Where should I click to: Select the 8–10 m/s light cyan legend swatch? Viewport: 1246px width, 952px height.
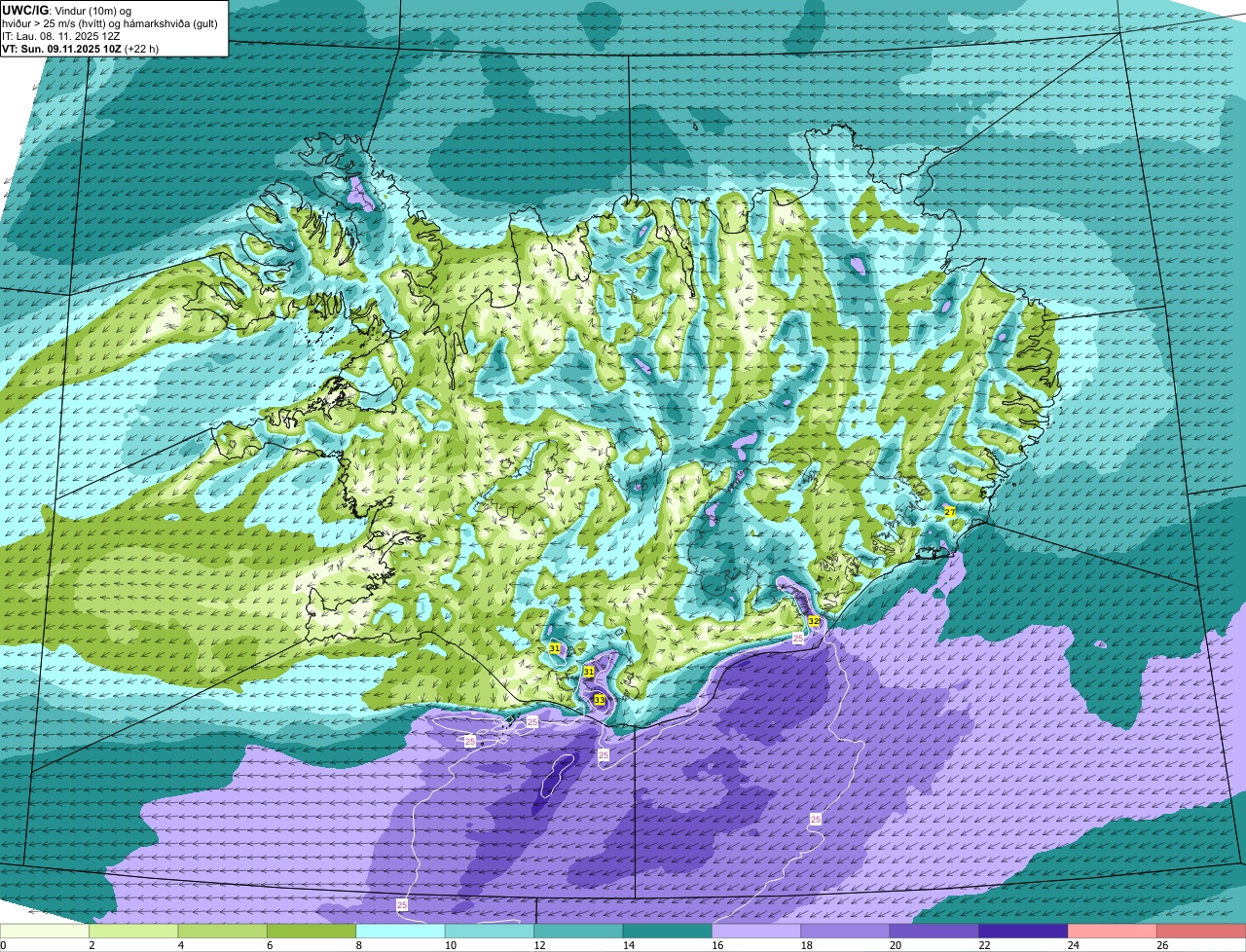[x=401, y=932]
